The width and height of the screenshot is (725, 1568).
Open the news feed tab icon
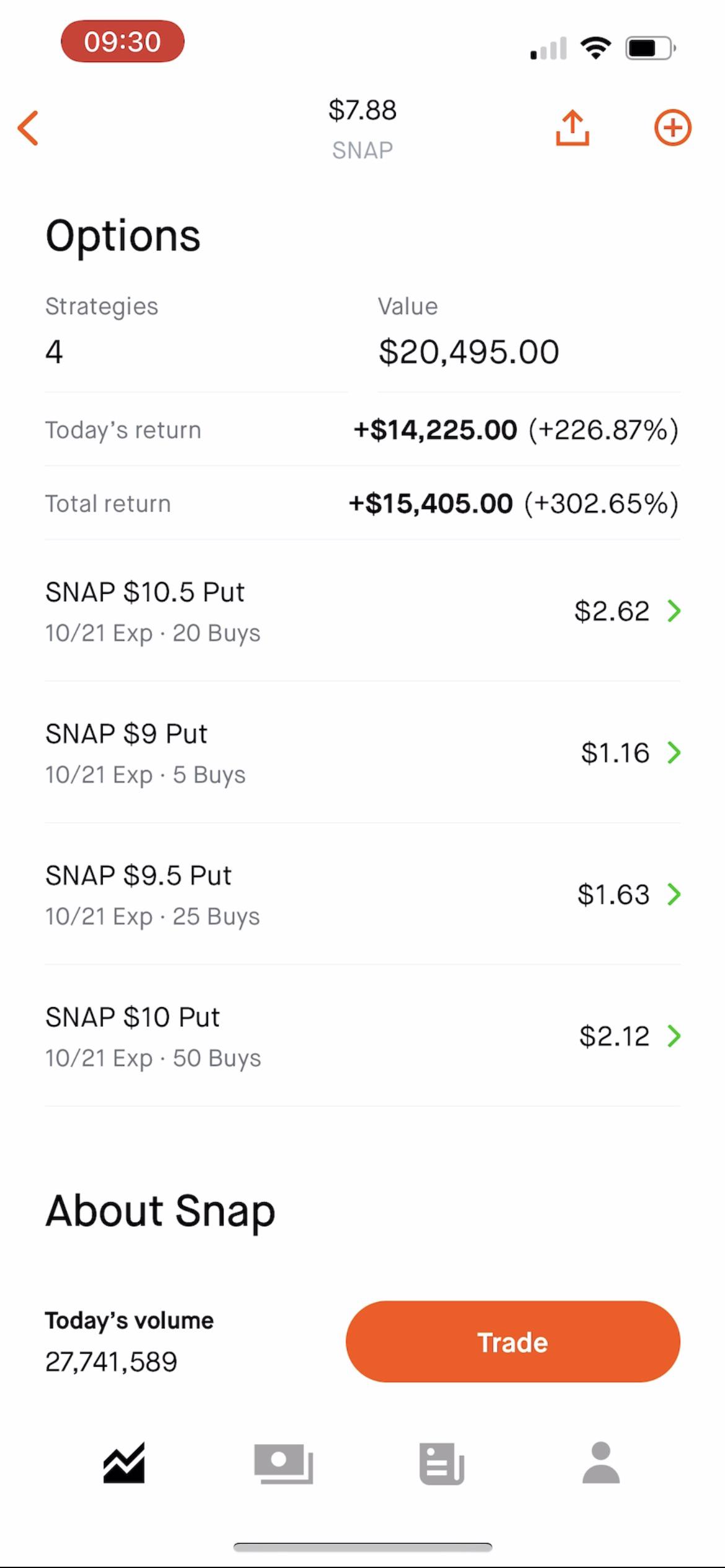442,1463
